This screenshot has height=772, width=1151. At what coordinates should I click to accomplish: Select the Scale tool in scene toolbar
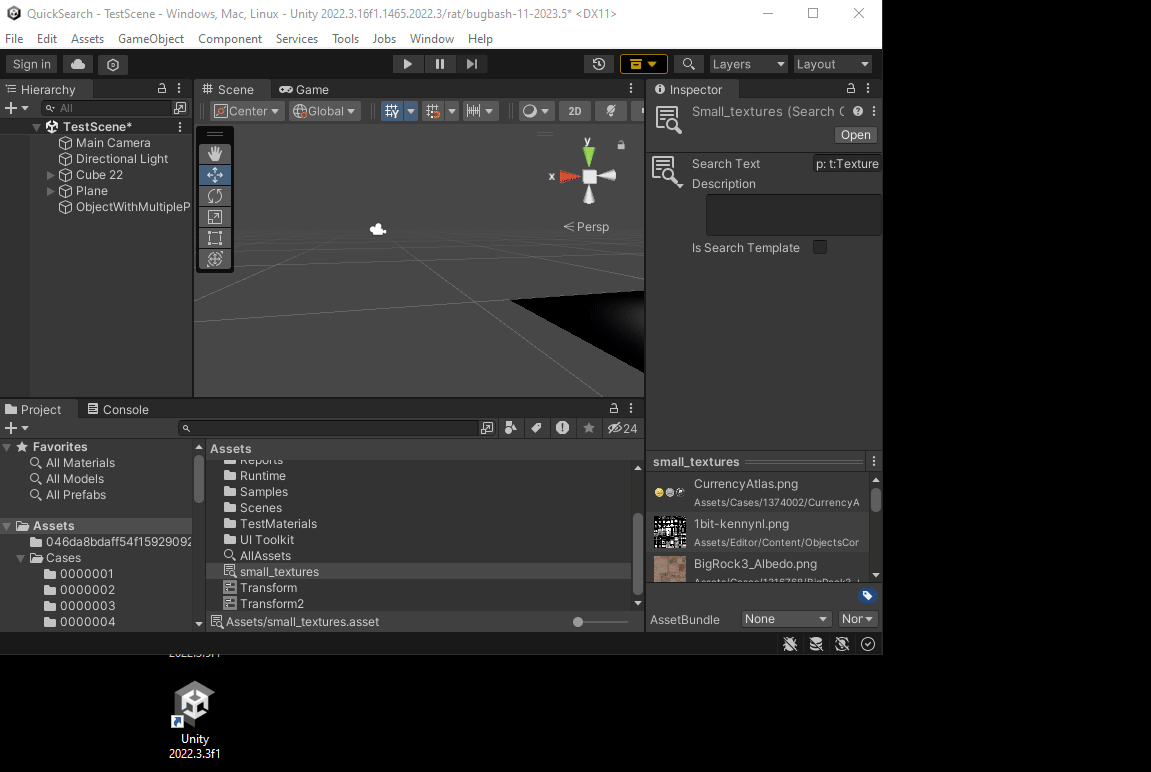215,217
